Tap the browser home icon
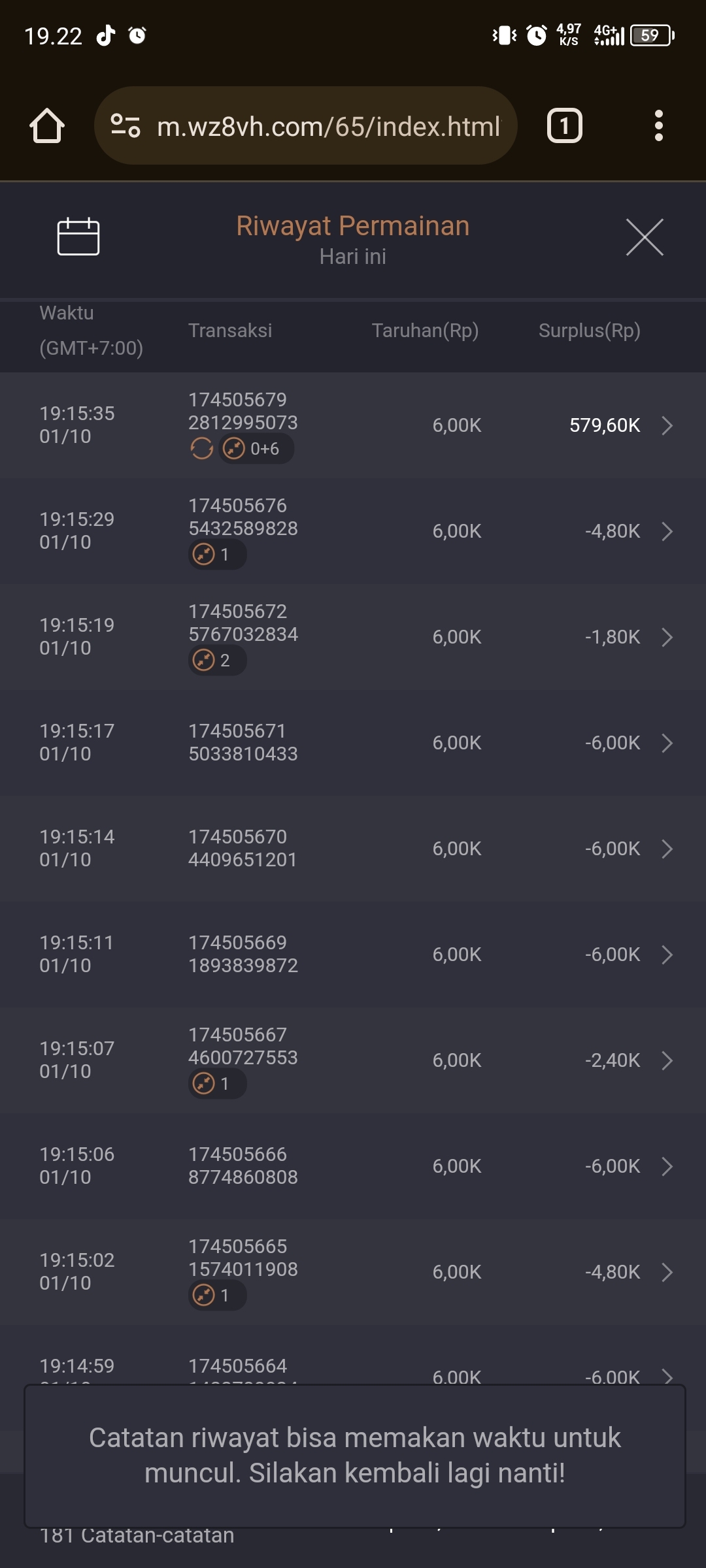The image size is (706, 1568). pyautogui.click(x=47, y=125)
